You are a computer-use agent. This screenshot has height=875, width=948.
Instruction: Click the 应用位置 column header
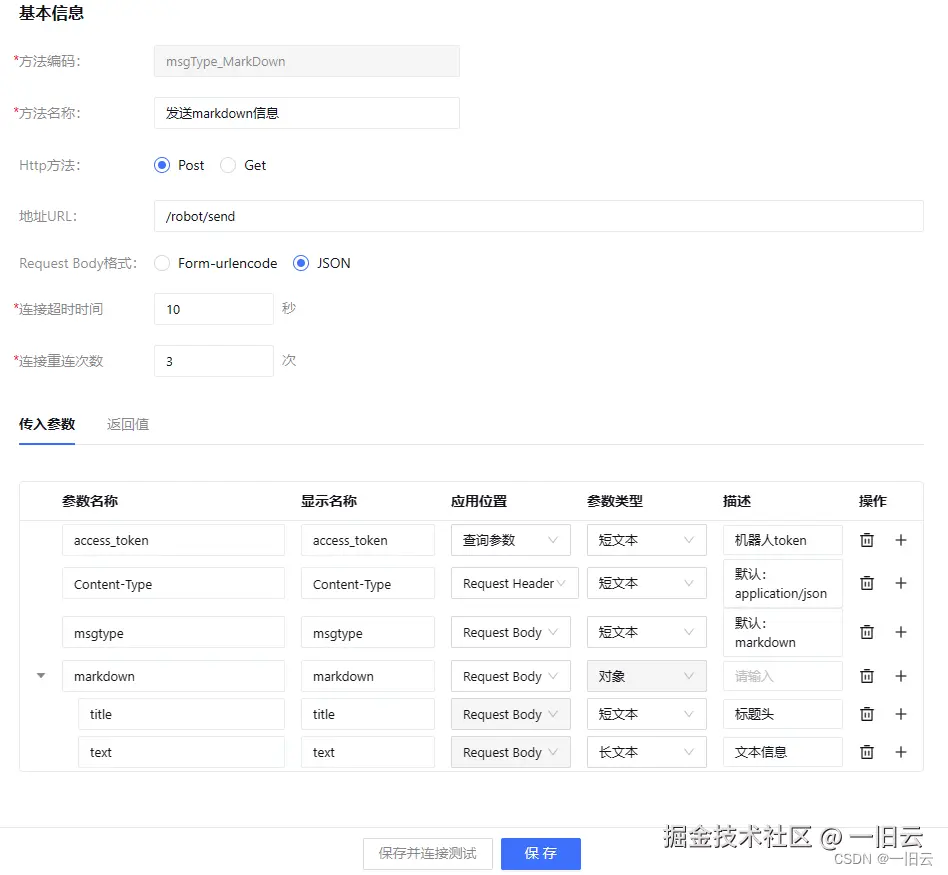479,501
